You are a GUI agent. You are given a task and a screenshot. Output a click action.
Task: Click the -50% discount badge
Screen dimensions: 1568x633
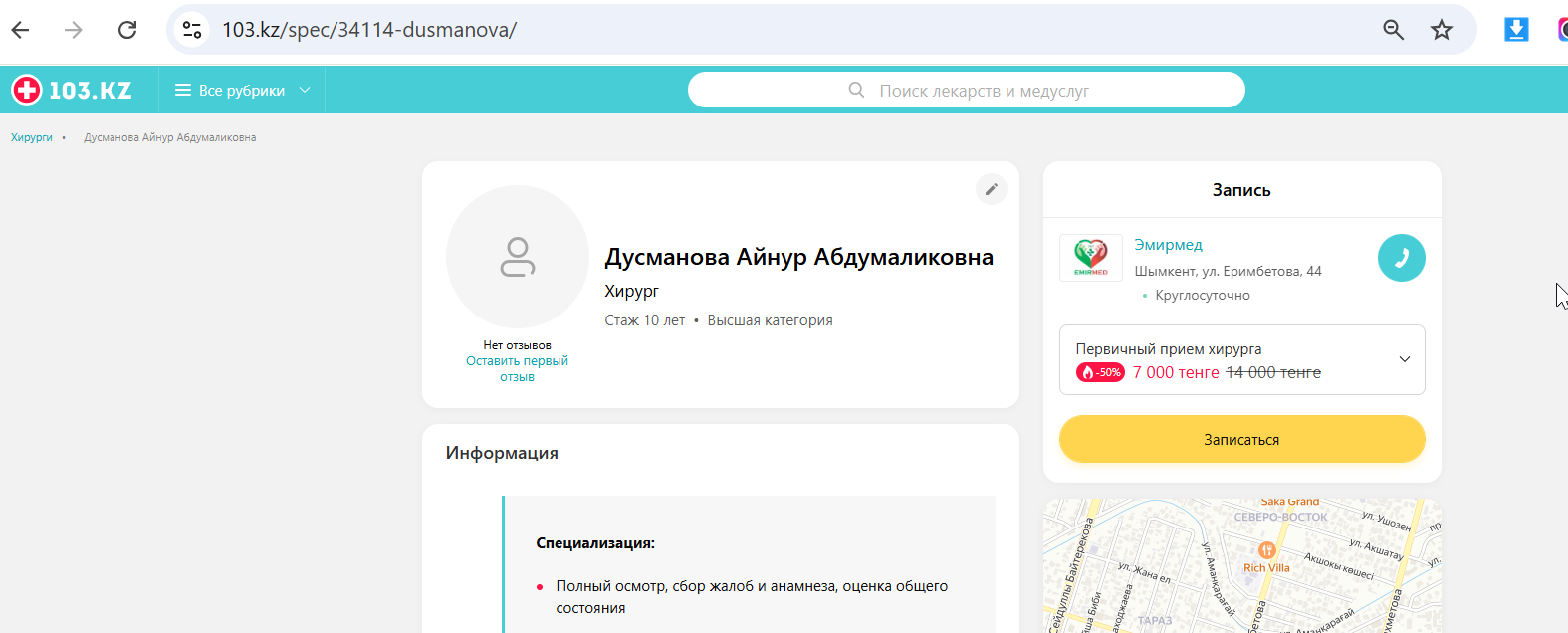[x=1100, y=372]
